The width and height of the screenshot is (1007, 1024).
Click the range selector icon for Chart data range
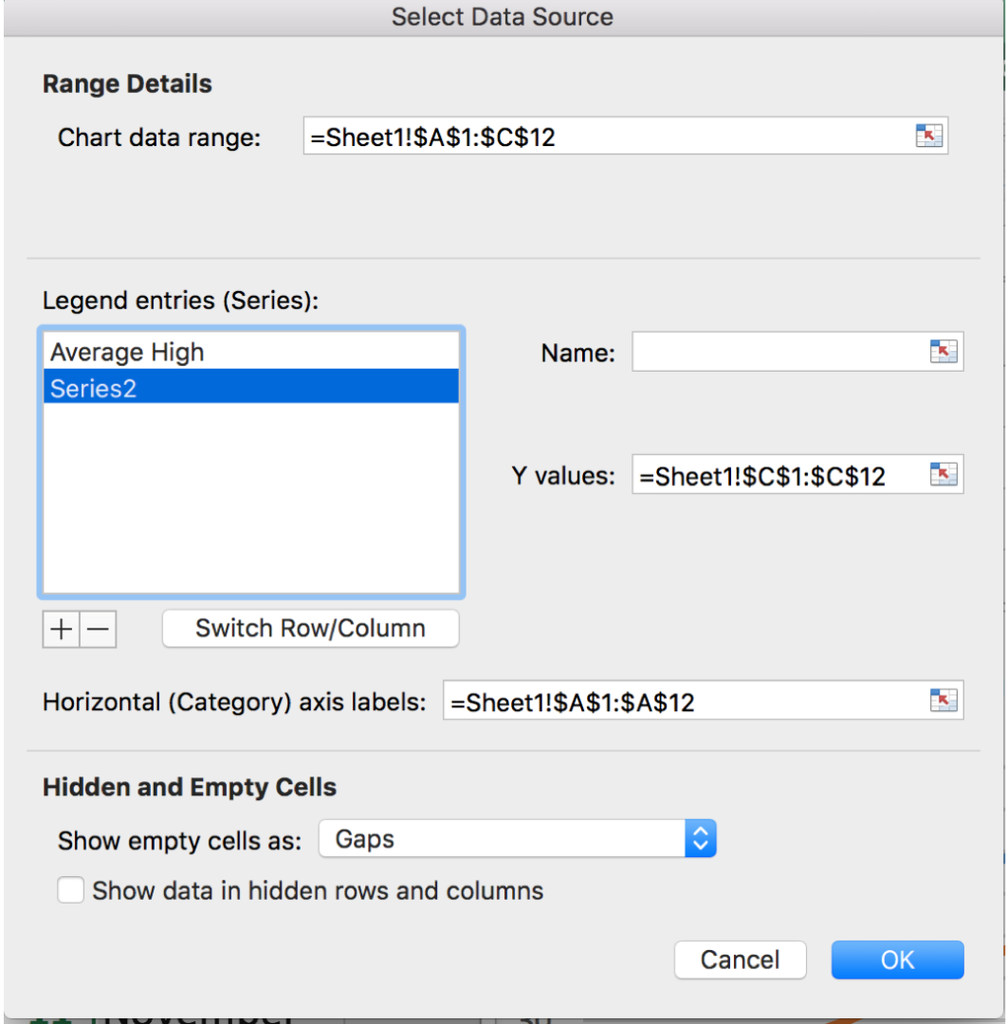click(929, 137)
